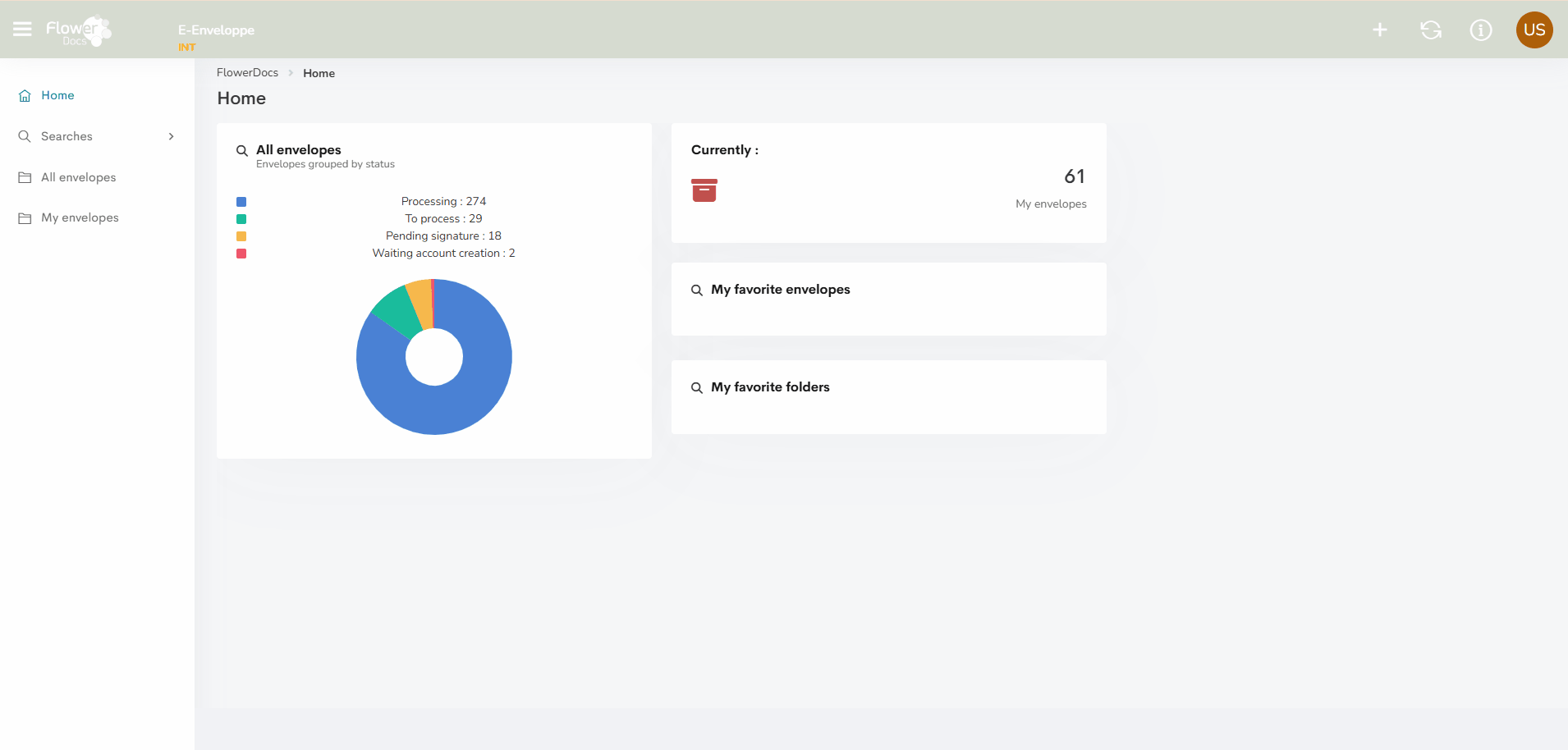Click the green To process donut slice
Screen dimensions: 1568x750
397,313
